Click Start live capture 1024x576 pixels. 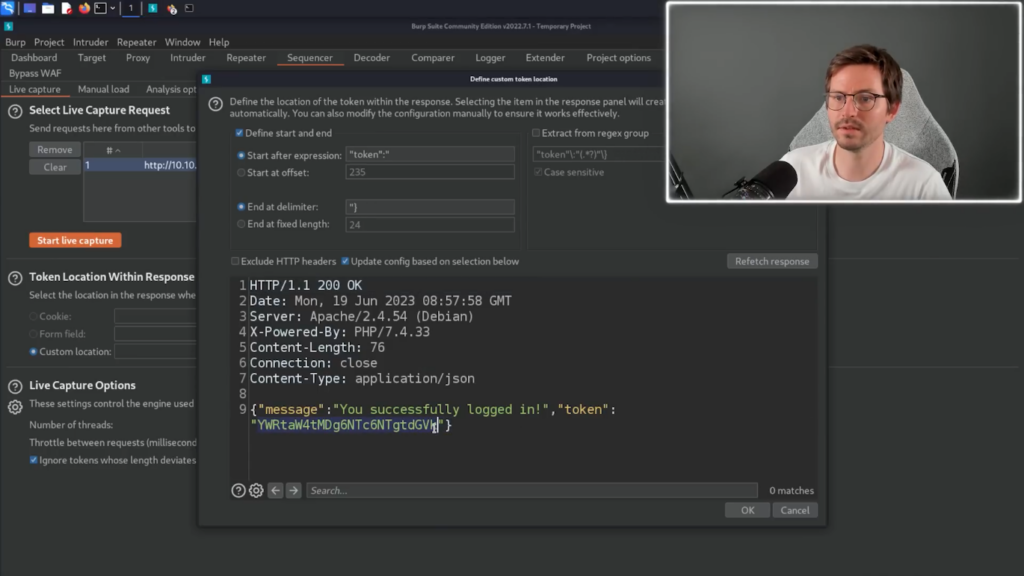coord(75,240)
